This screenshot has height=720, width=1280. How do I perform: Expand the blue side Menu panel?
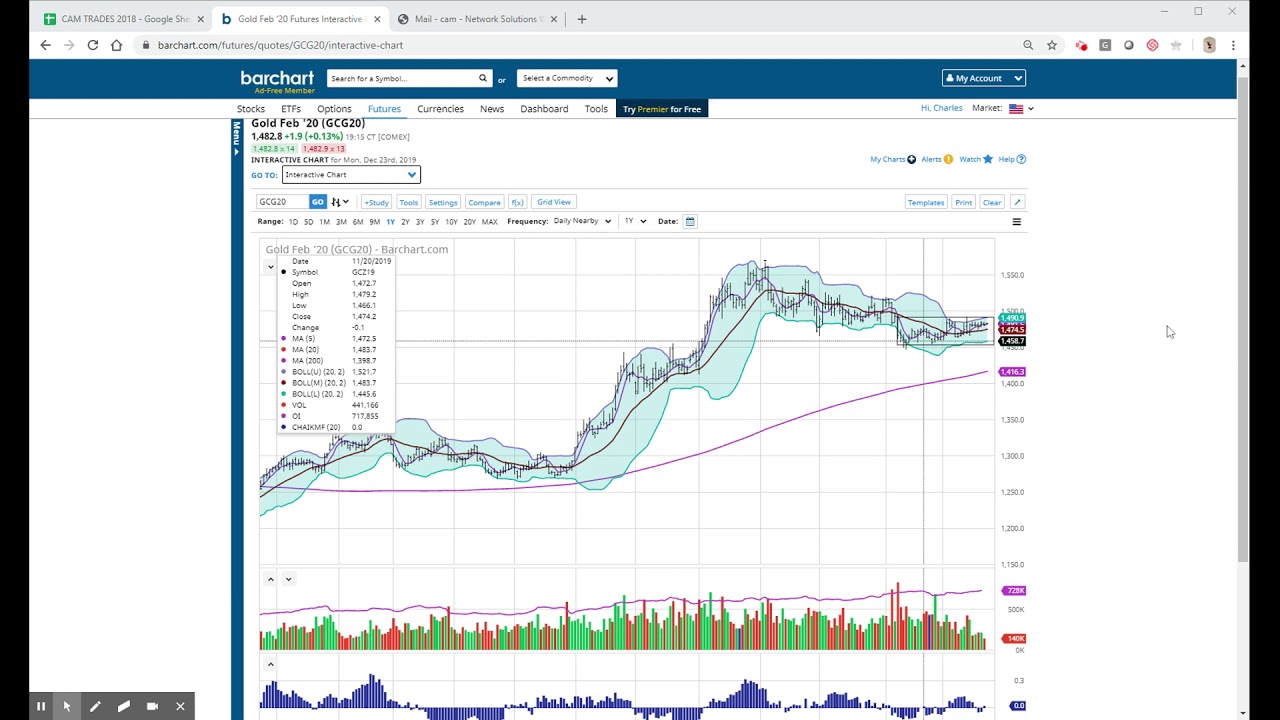(x=237, y=138)
